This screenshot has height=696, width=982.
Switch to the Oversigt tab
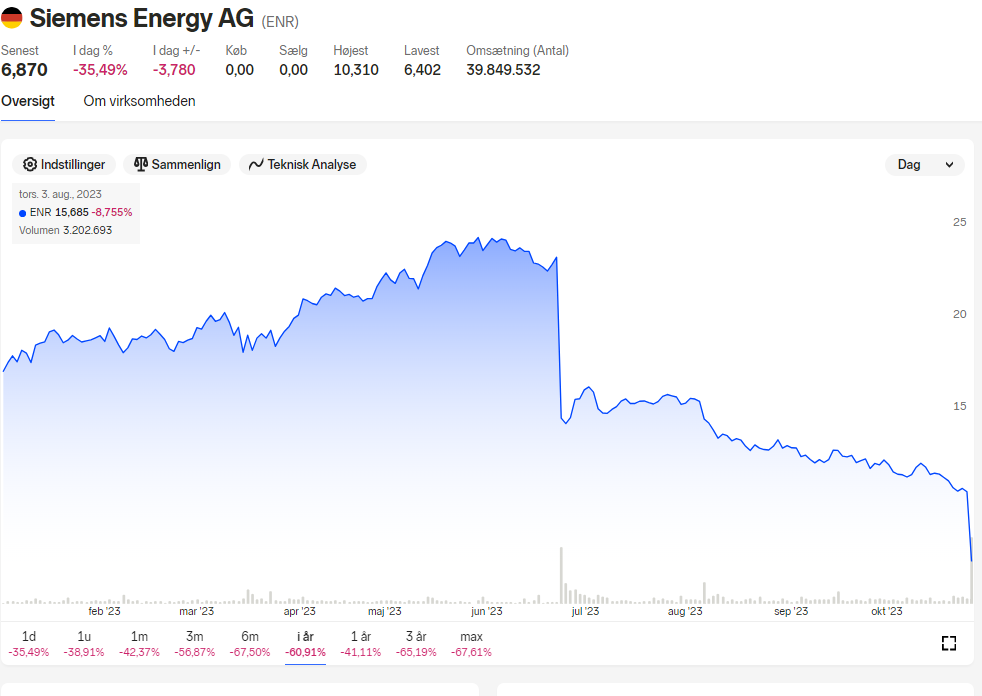click(x=28, y=101)
